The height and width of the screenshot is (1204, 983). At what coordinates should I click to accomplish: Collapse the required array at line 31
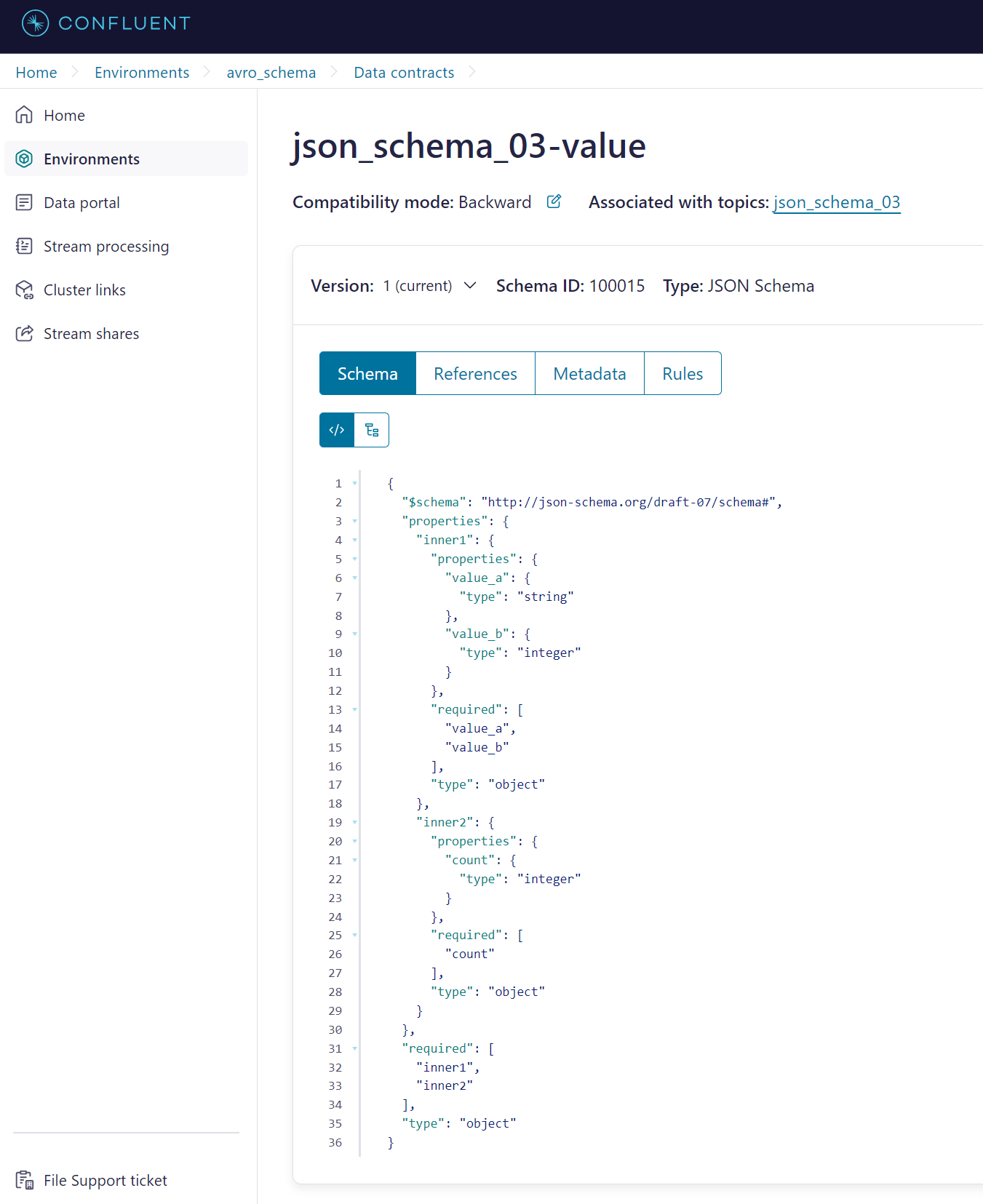(355, 1048)
